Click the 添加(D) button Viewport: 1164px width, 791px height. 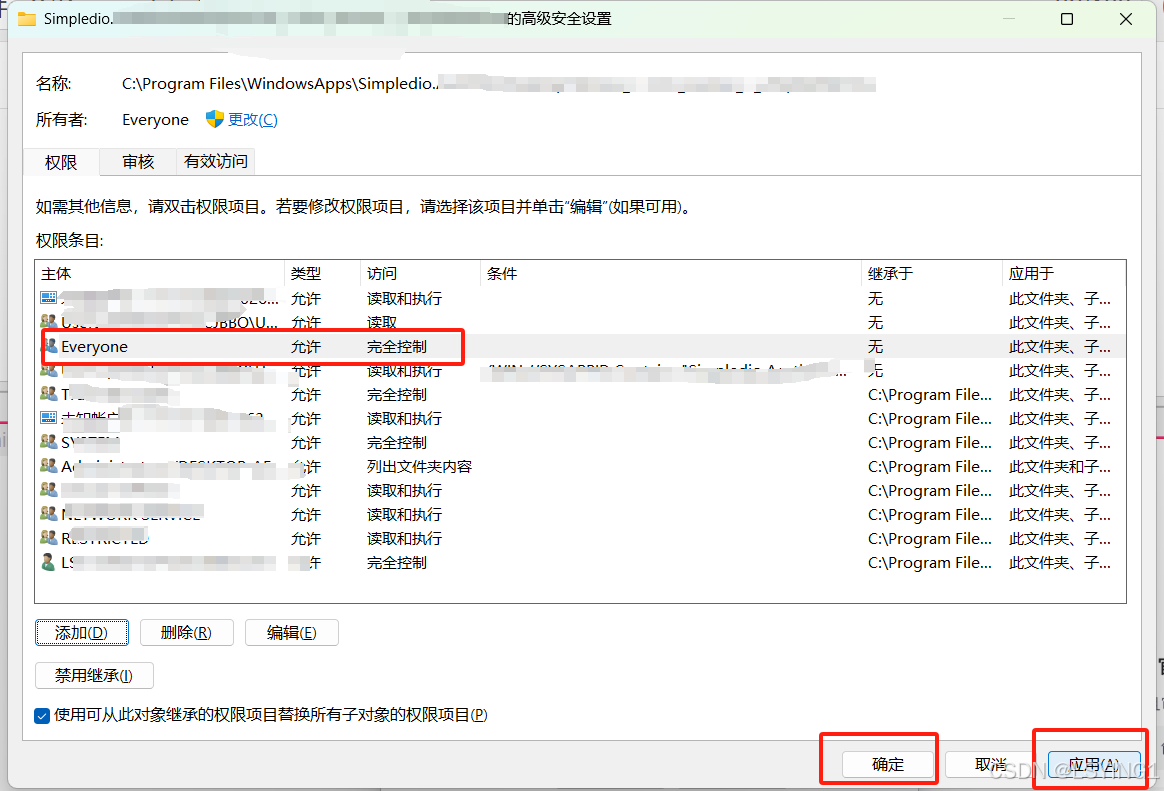pyautogui.click(x=82, y=633)
